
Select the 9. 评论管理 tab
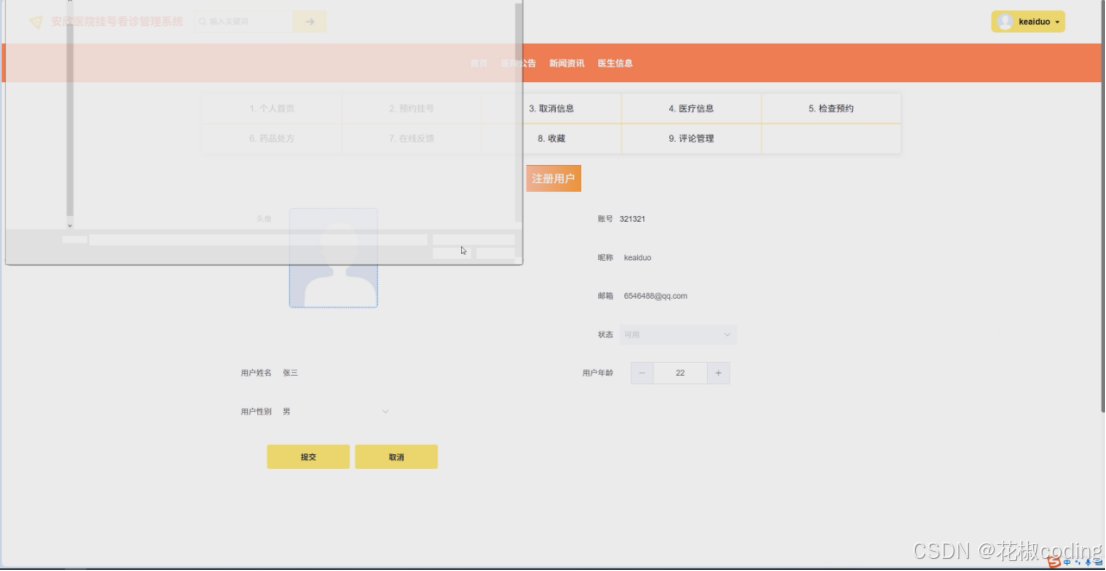tap(691, 139)
